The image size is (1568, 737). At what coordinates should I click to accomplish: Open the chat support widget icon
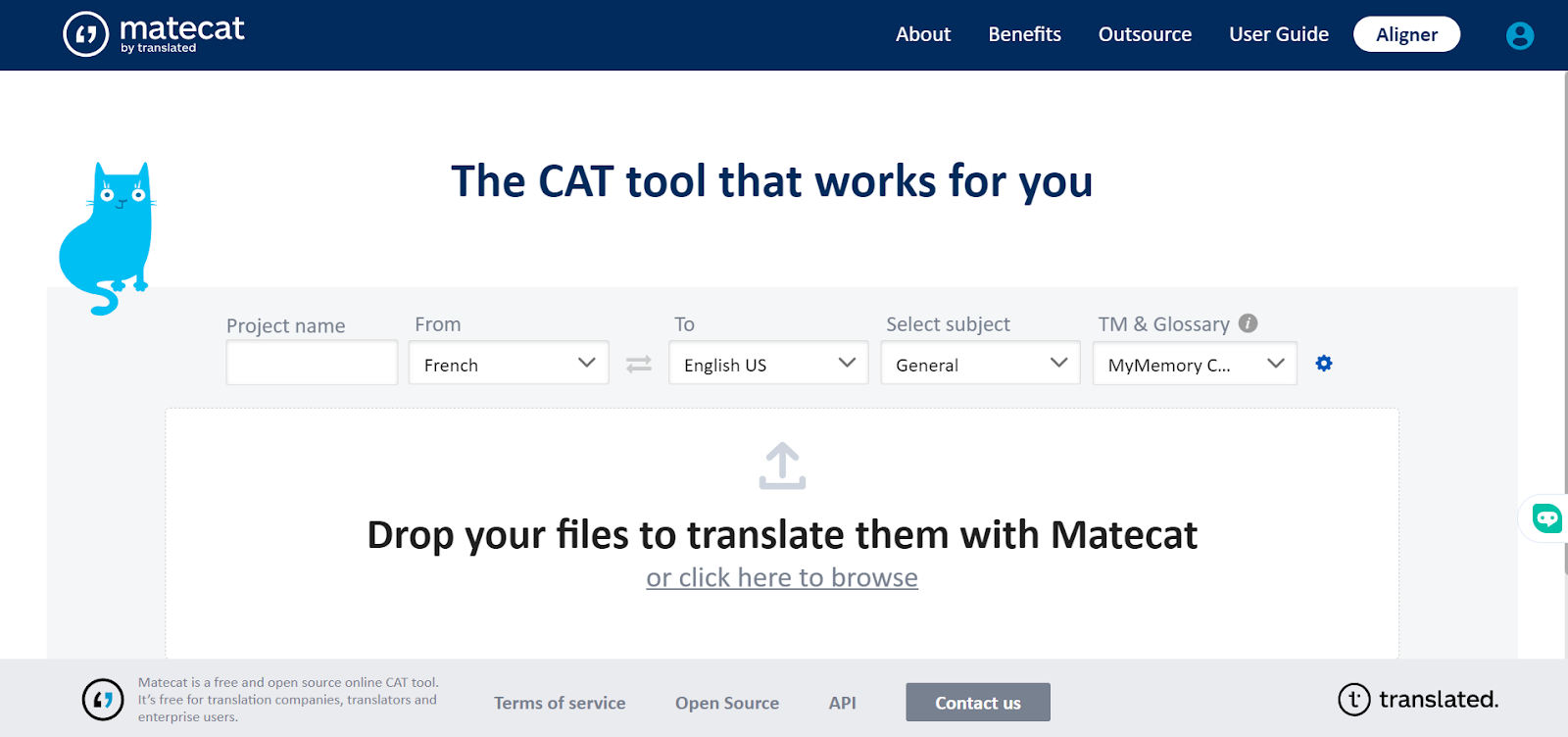click(x=1547, y=517)
